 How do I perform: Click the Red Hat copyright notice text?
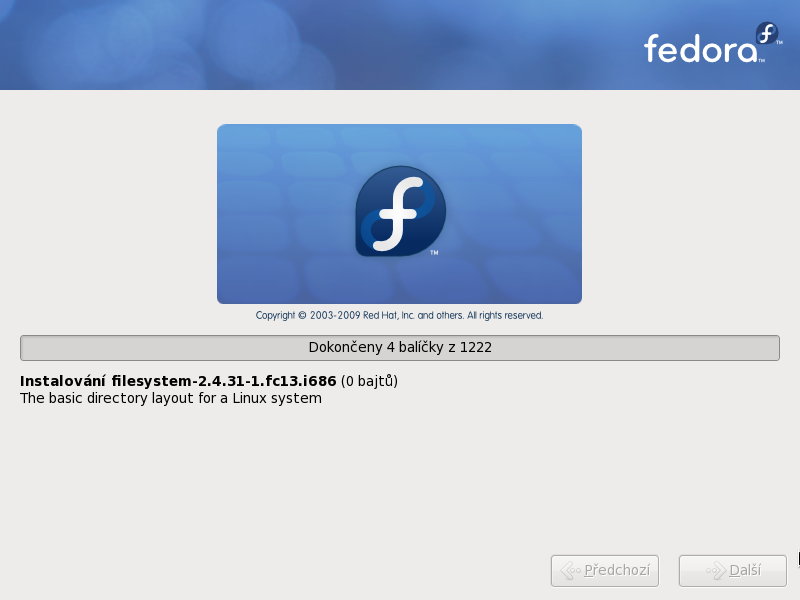(399, 315)
